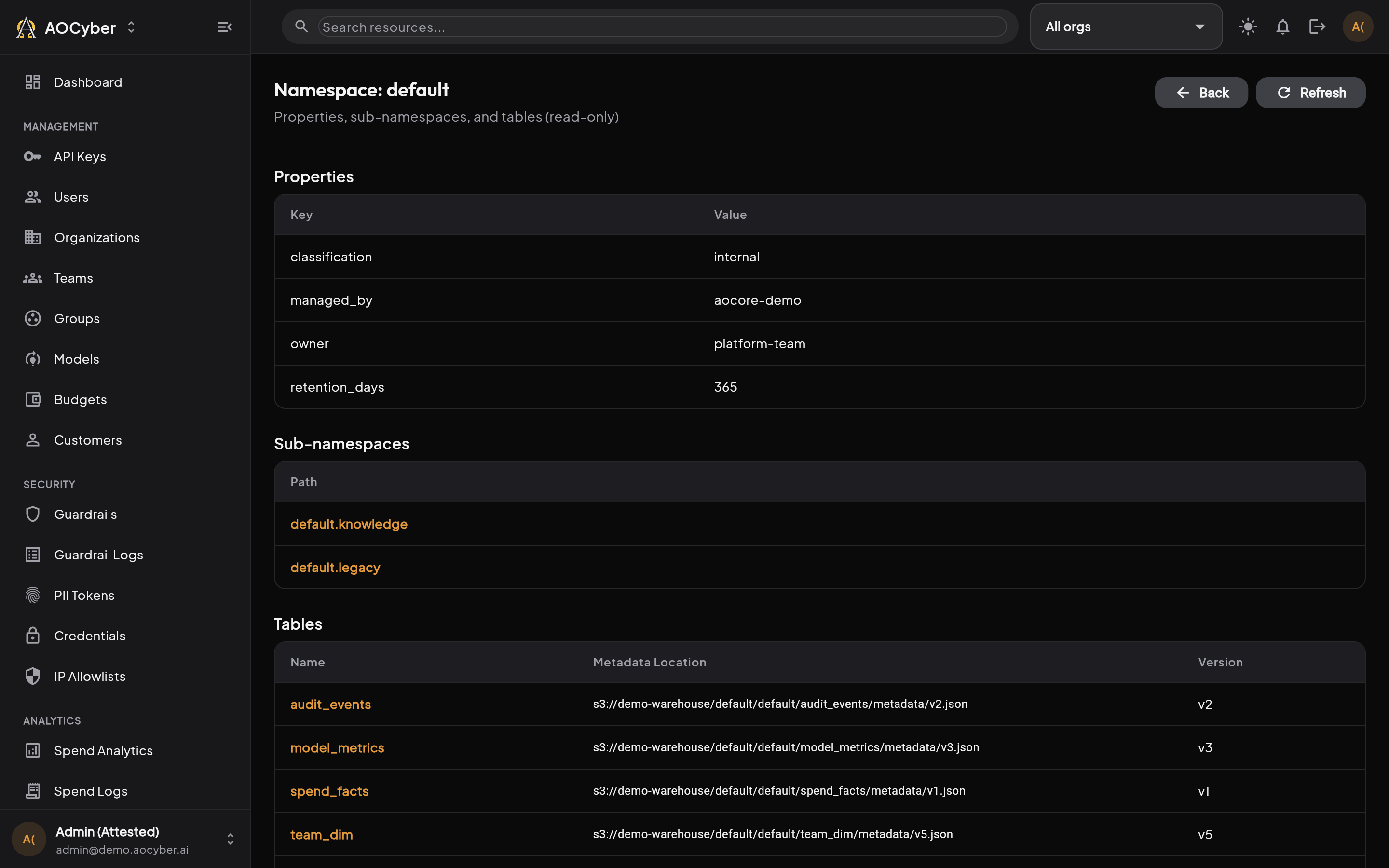Open Budgets in the sidebar
The width and height of the screenshot is (1389, 868).
[x=81, y=399]
